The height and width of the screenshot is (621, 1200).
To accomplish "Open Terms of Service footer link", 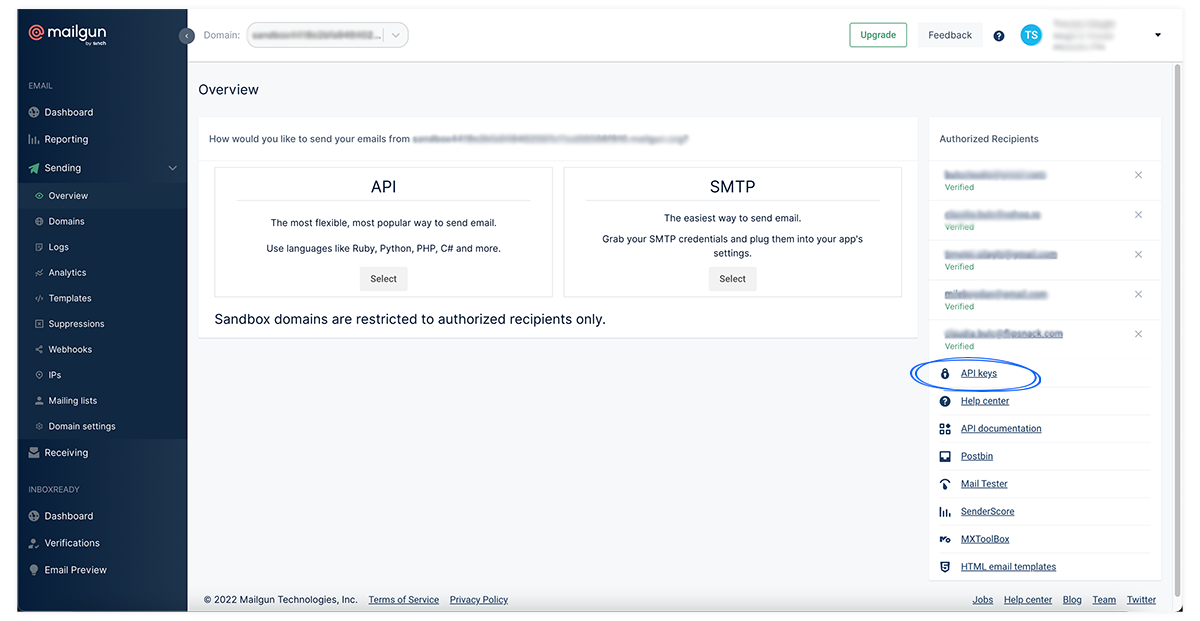I will (x=403, y=600).
